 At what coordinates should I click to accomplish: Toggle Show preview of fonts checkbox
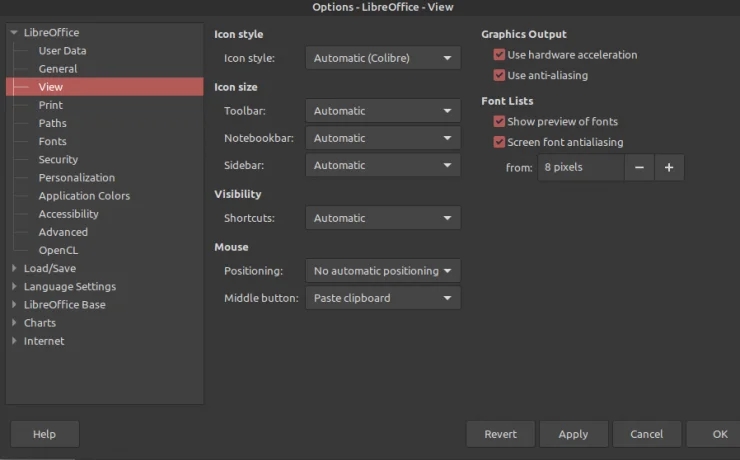click(499, 122)
